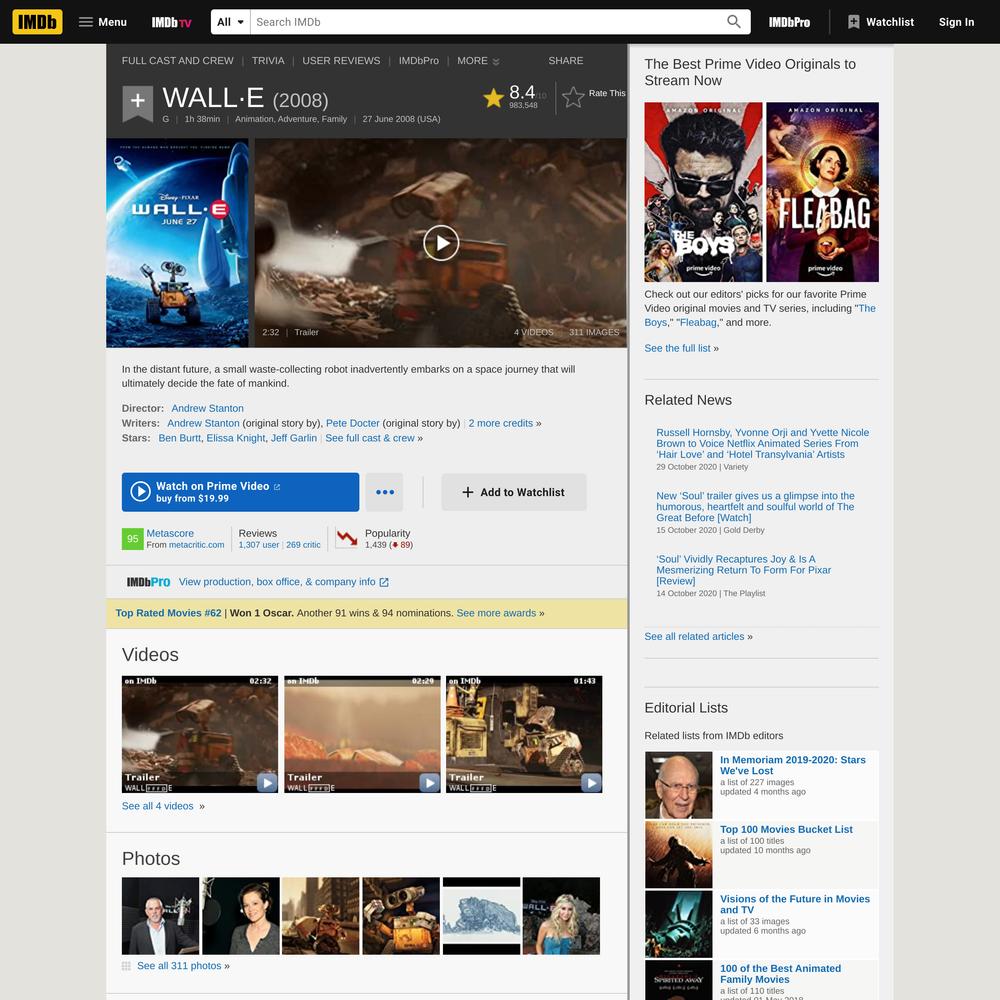
Task: Expand the MORE dropdown in title nav
Action: pyautogui.click(x=478, y=61)
